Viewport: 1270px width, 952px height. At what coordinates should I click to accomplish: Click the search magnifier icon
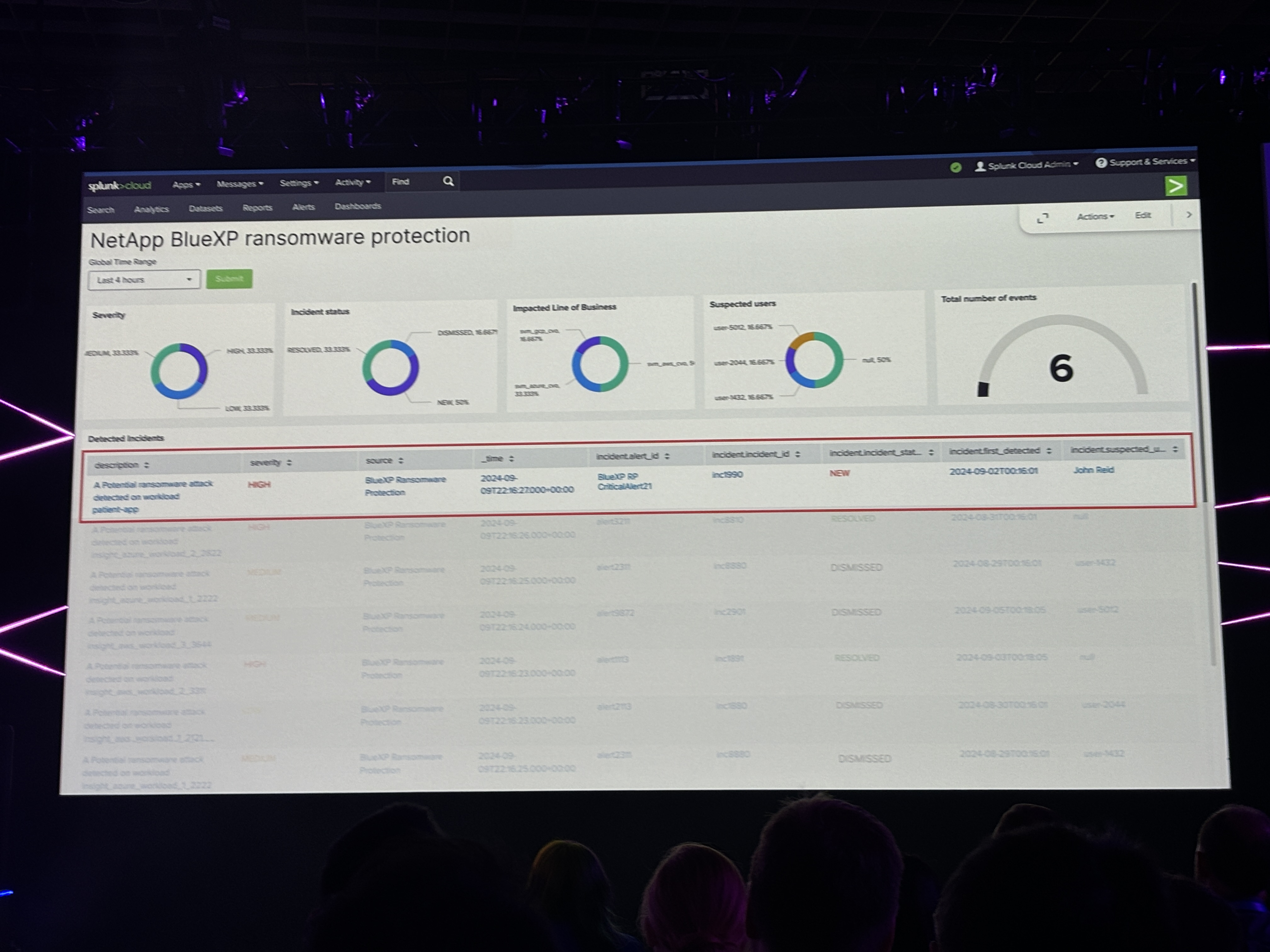(449, 181)
